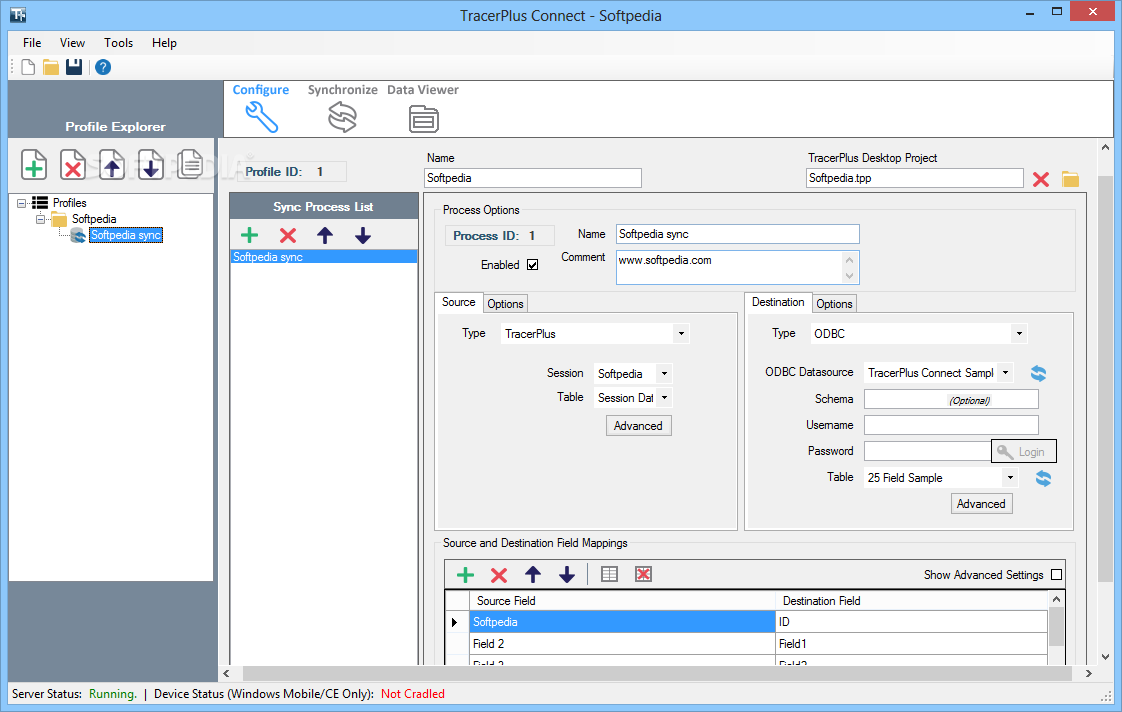Delete profile with red X page icon

72,165
